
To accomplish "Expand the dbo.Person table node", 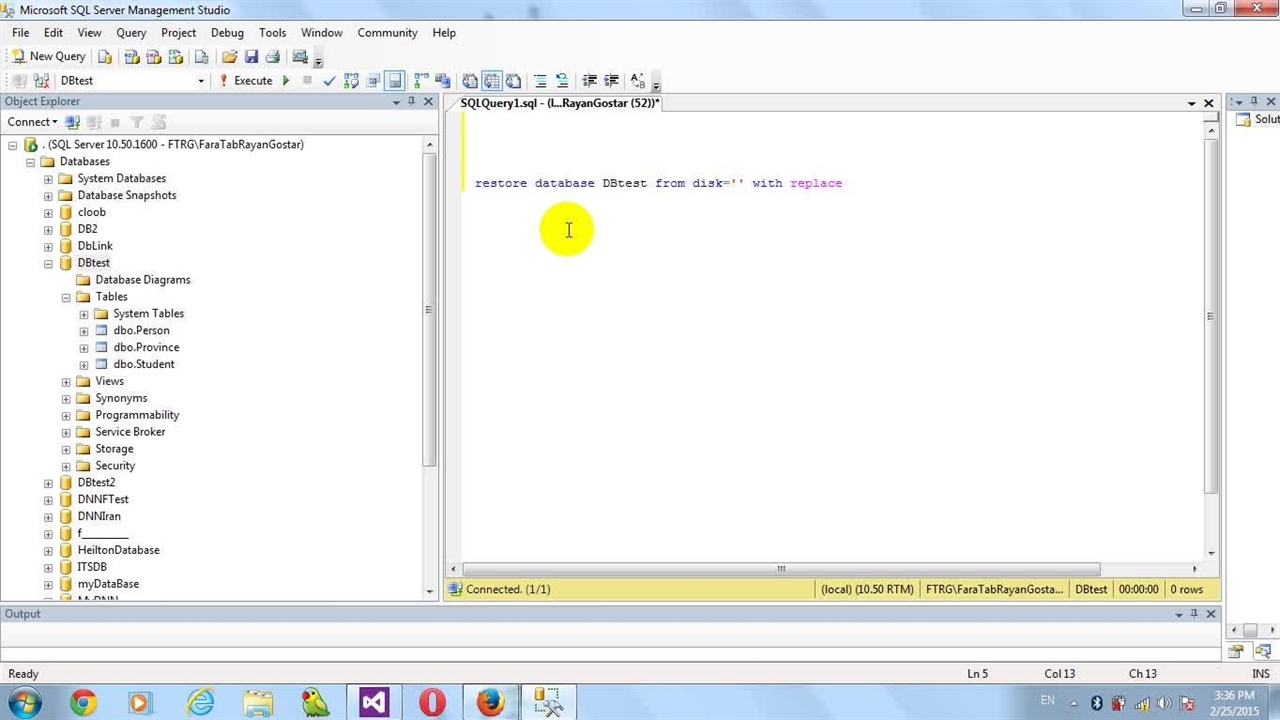I will (84, 331).
